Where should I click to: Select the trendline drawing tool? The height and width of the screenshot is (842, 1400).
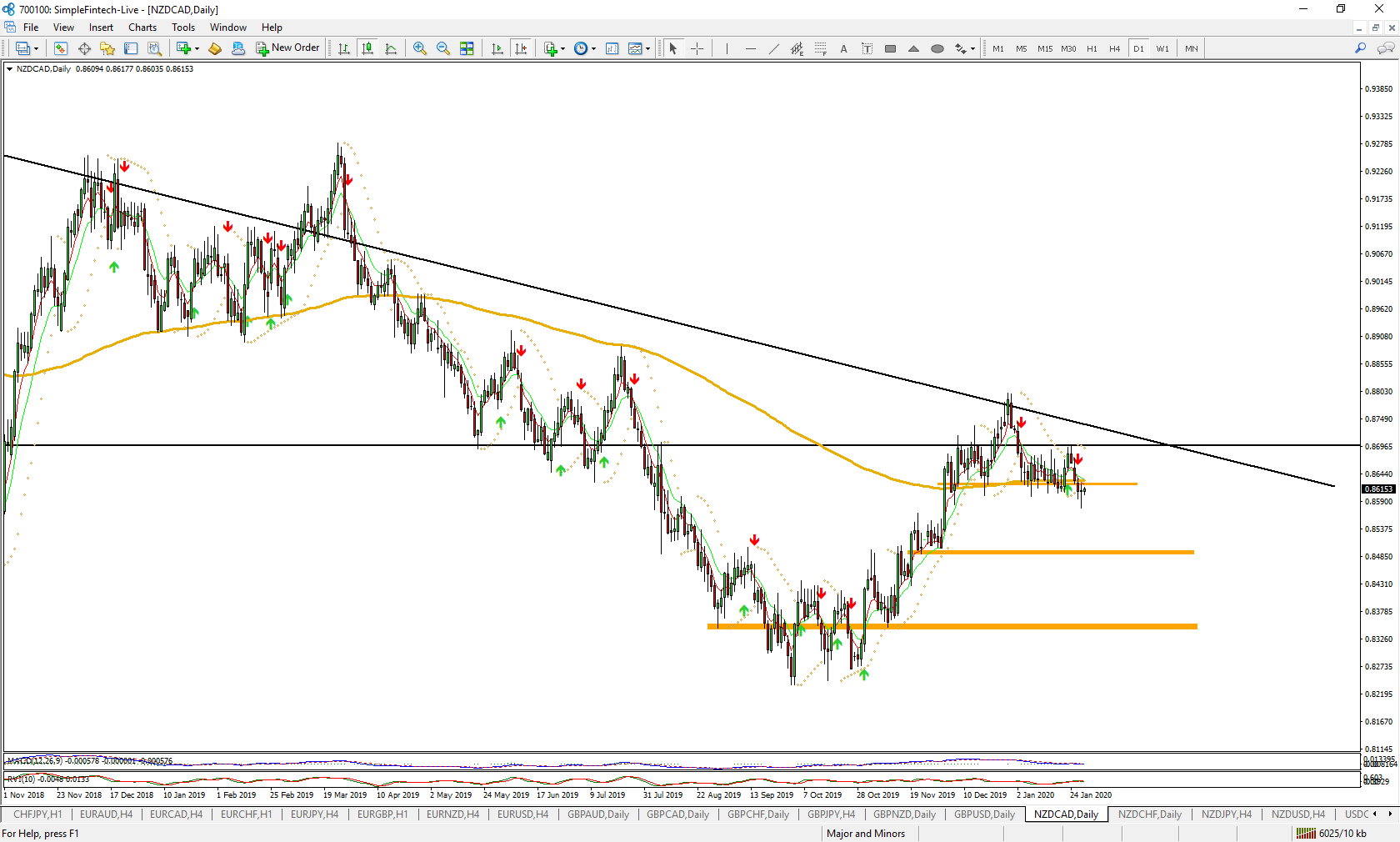click(773, 48)
